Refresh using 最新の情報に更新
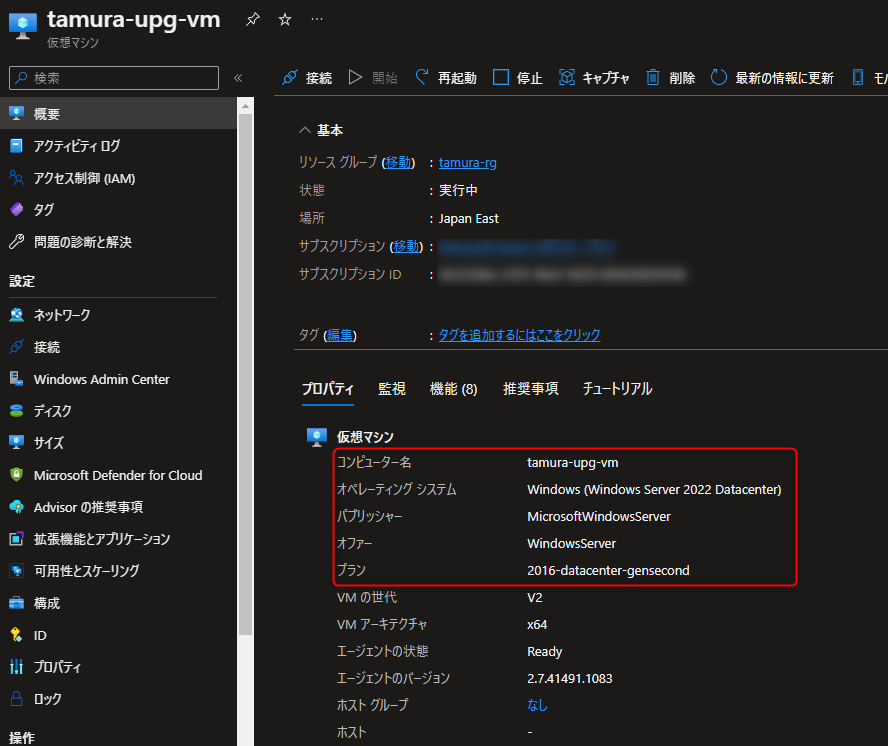 [x=772, y=78]
